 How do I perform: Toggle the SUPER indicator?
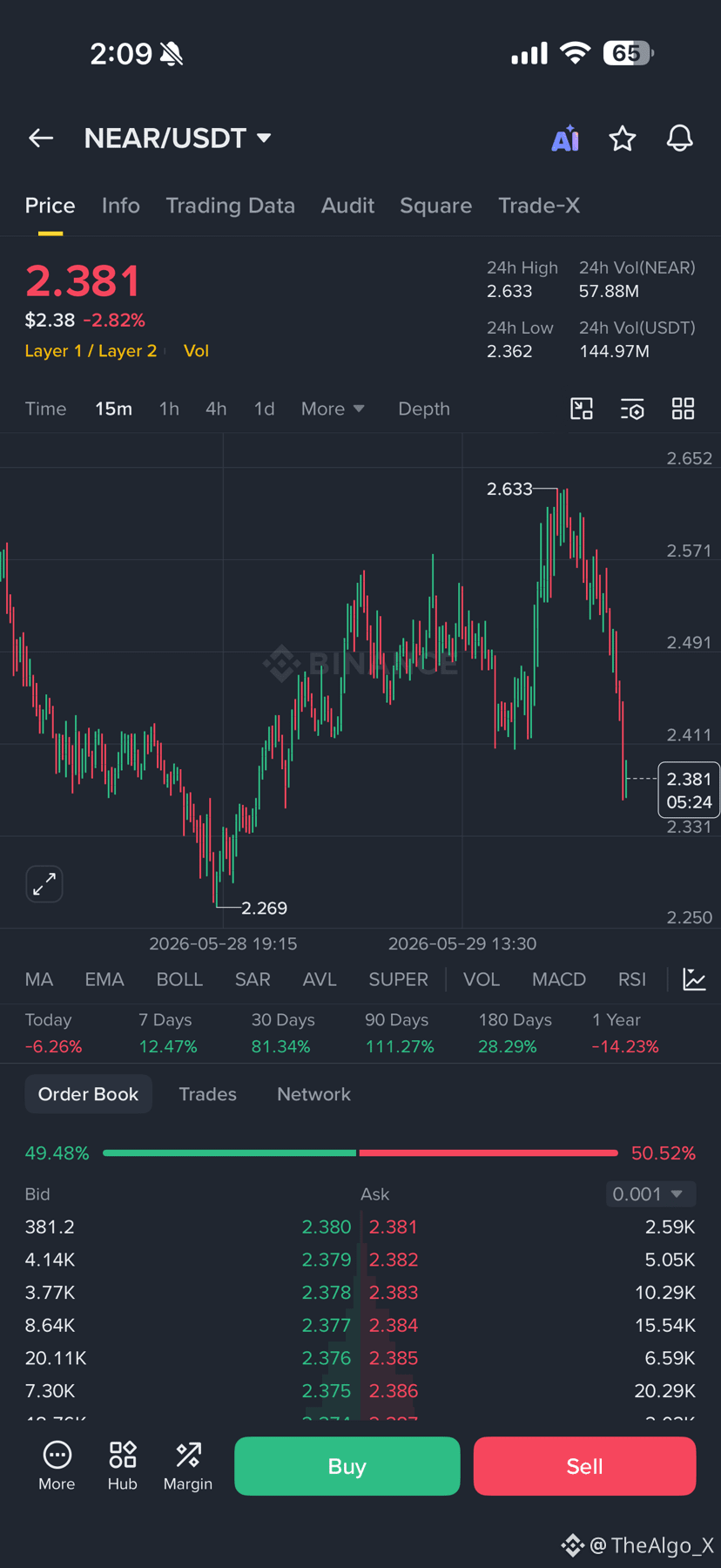[398, 979]
